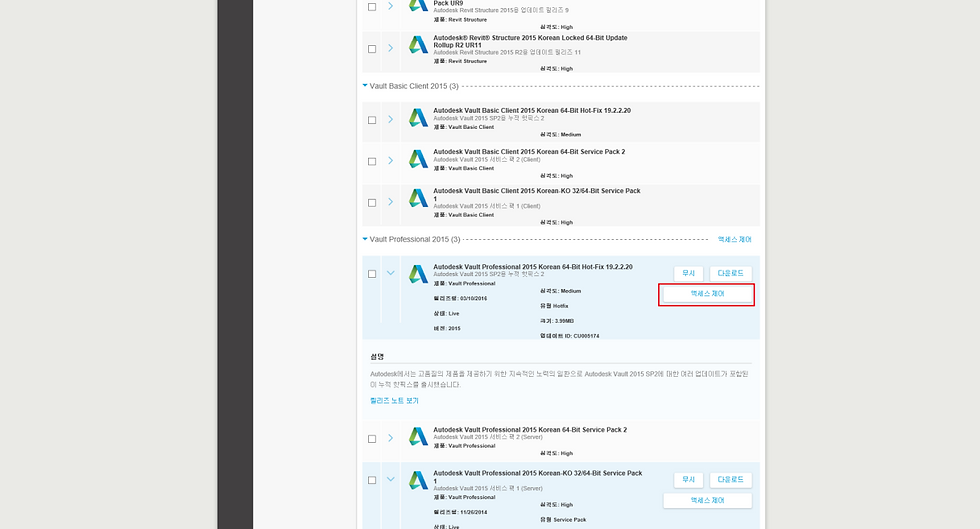Select checkbox for Vault Professional 64-Bit Service Pack 2

372,439
